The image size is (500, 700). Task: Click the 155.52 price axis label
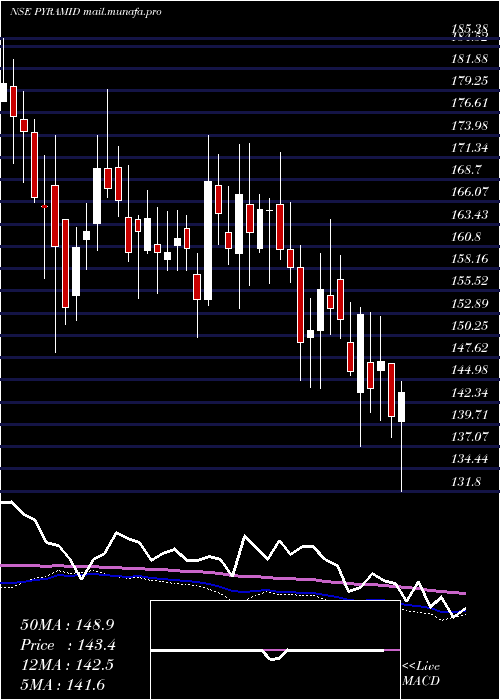[x=469, y=282]
